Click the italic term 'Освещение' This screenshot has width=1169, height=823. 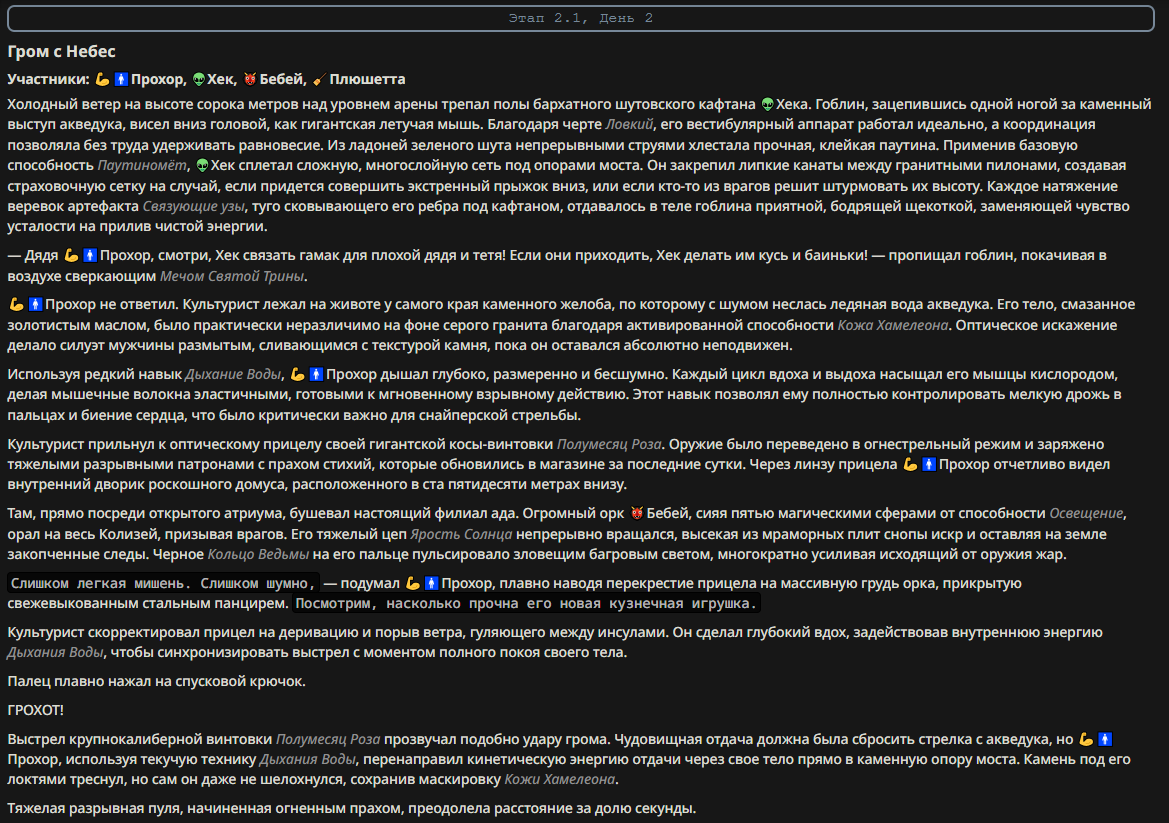(1086, 514)
